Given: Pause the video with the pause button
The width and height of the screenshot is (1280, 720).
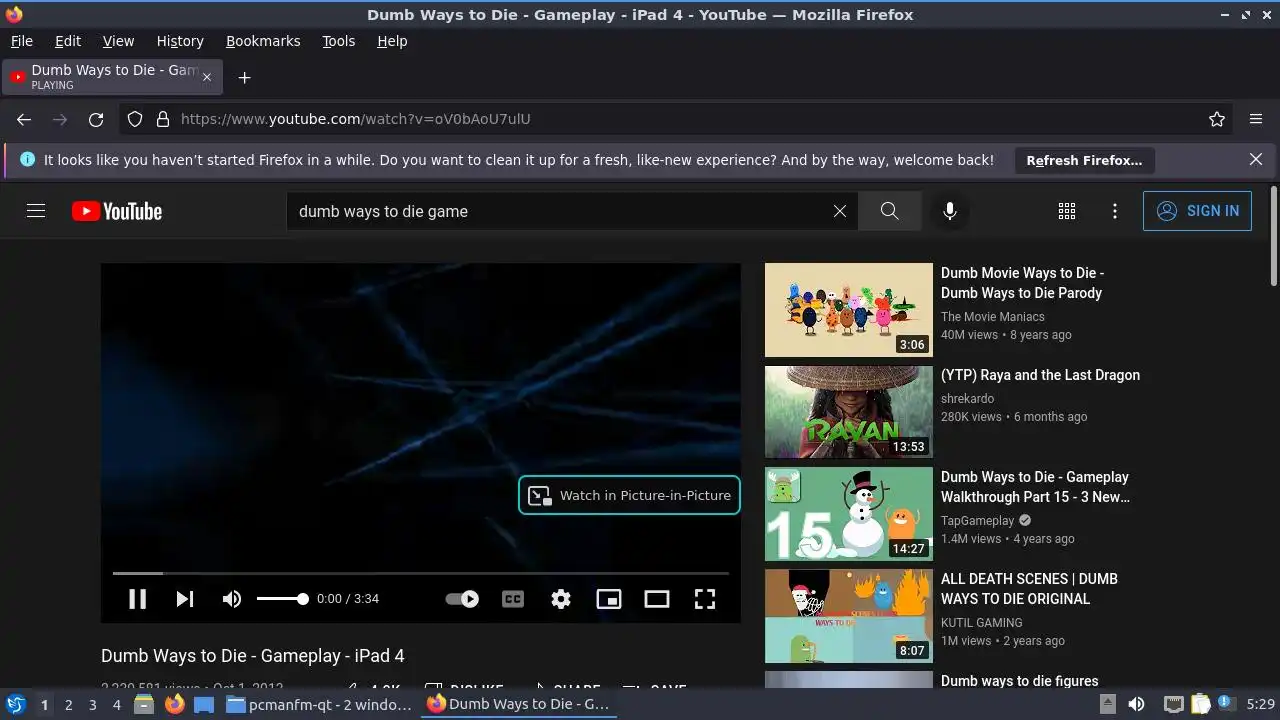Looking at the screenshot, I should click(x=138, y=599).
